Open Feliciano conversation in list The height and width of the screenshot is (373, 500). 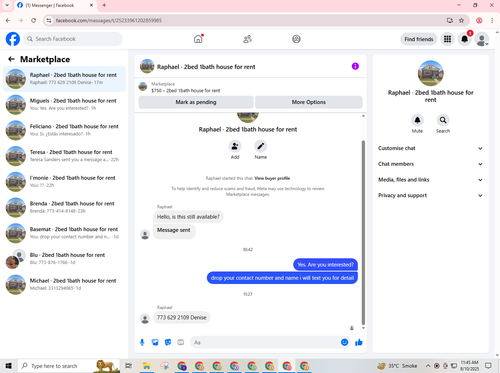64,130
